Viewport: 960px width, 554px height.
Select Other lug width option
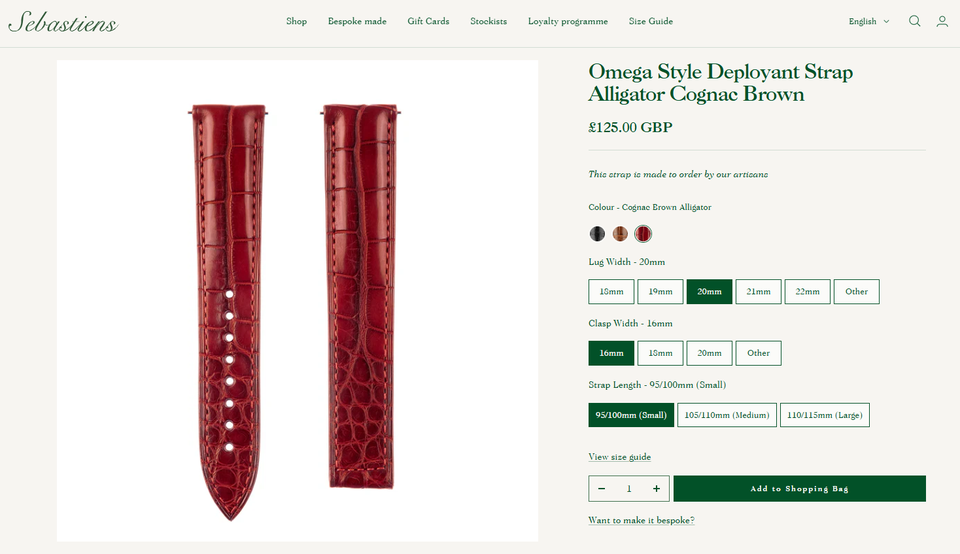(x=856, y=291)
